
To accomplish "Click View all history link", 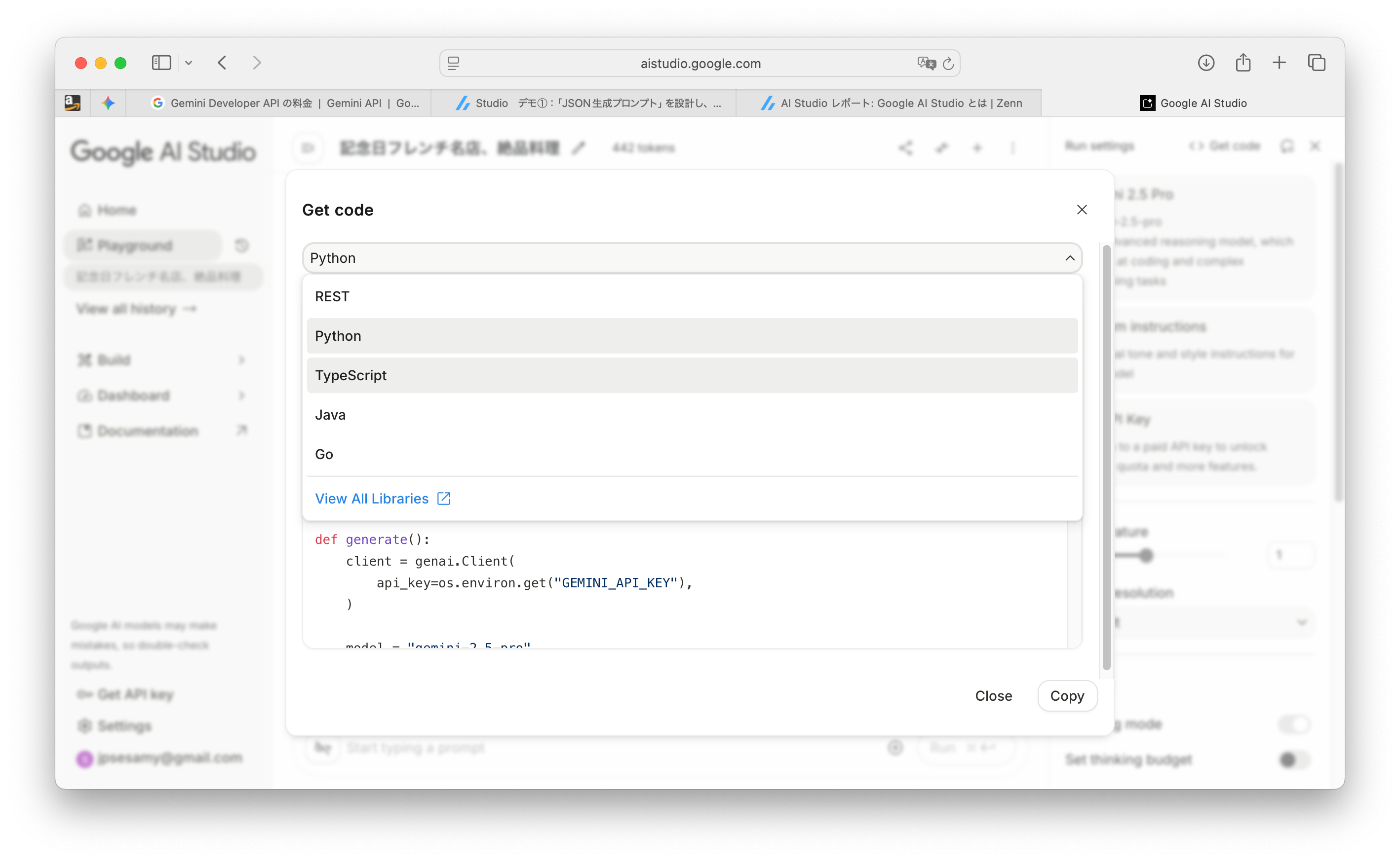I will [136, 309].
